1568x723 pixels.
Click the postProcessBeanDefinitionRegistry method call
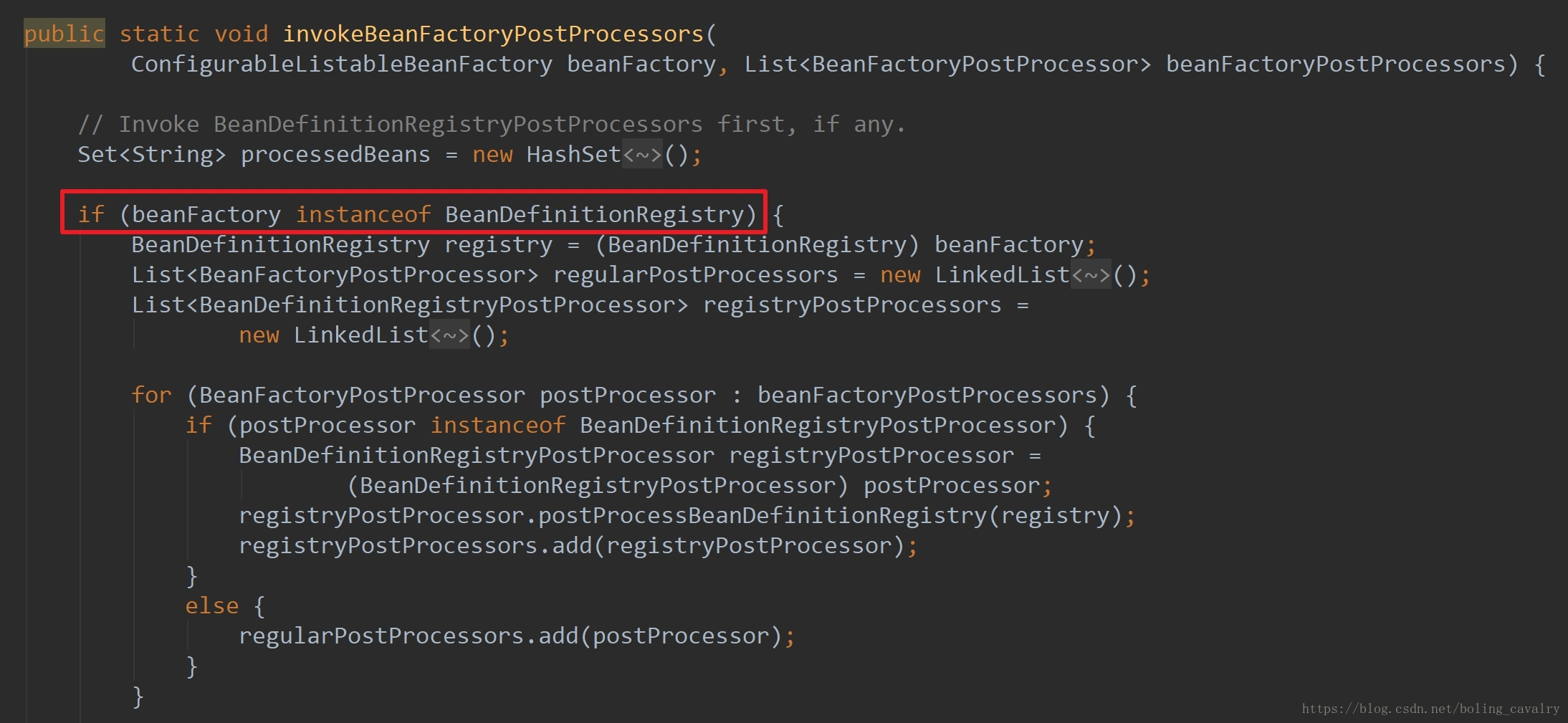pyautogui.click(x=762, y=516)
